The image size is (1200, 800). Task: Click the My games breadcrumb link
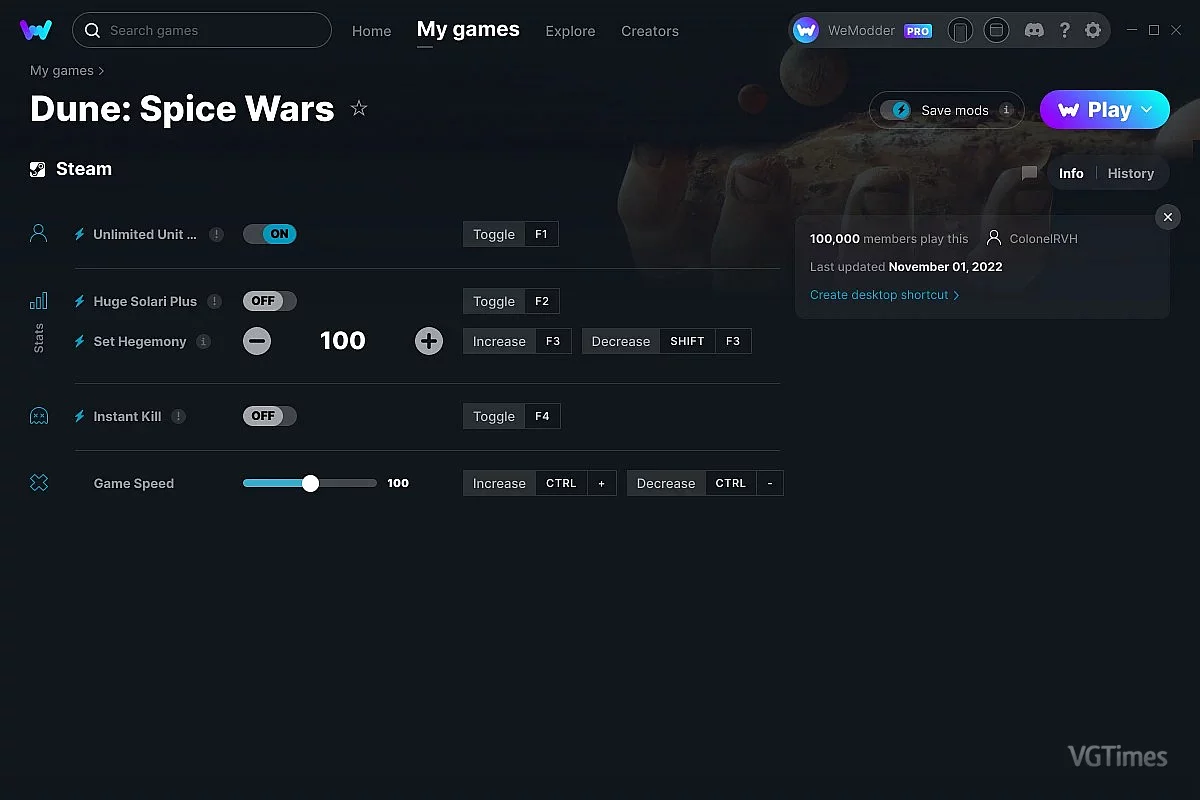click(62, 71)
